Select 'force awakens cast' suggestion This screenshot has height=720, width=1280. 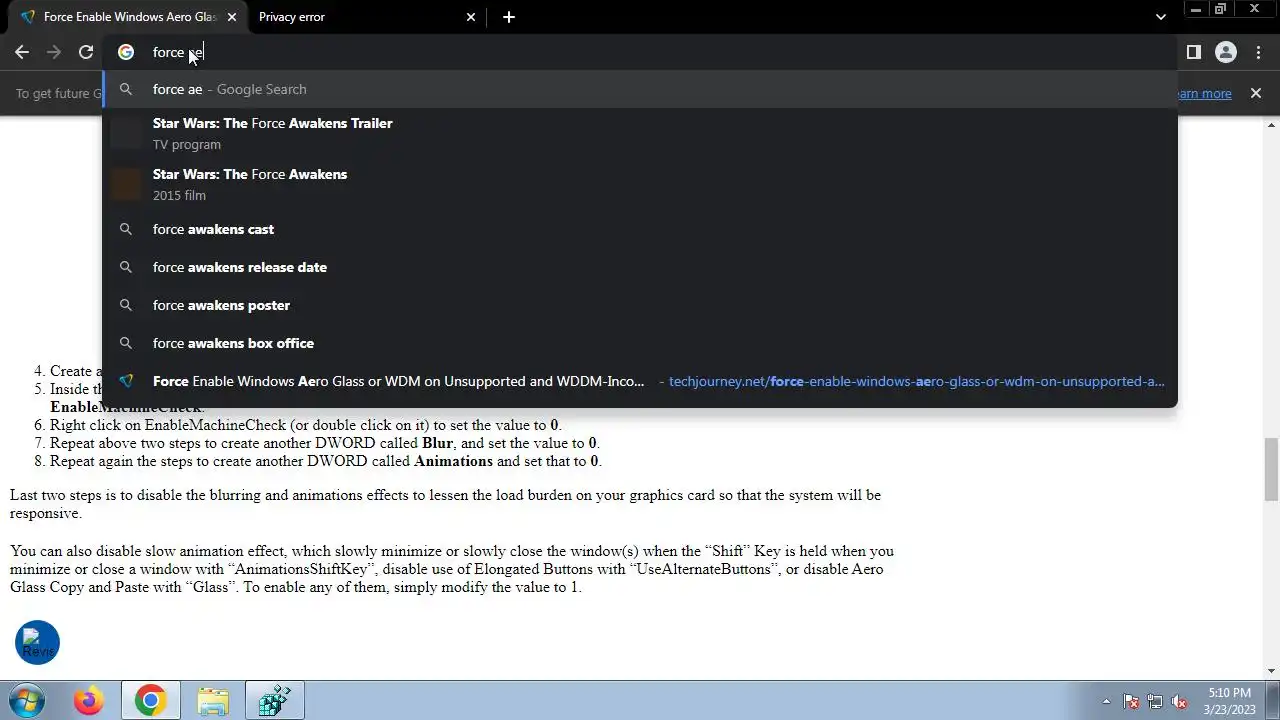[640, 229]
